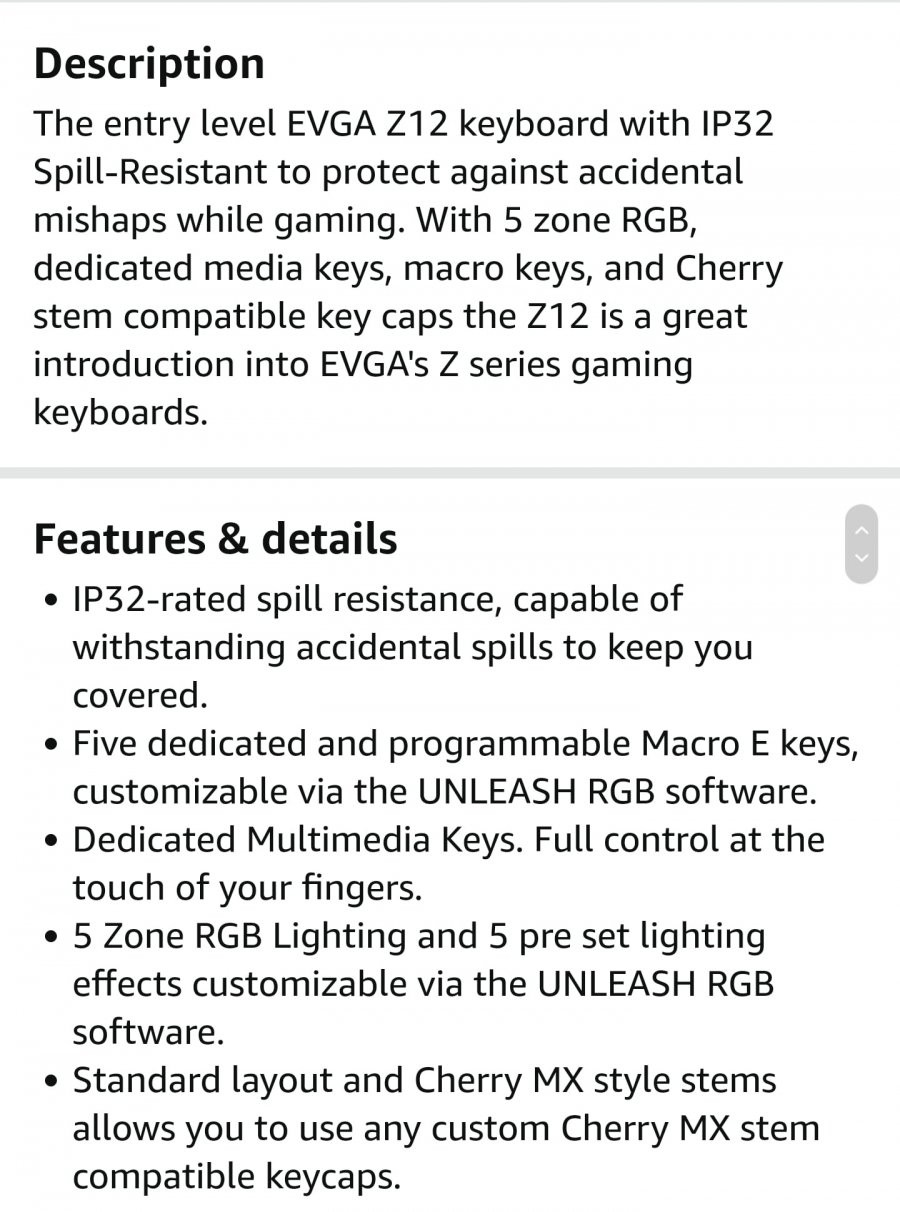Click the bullet dot before Dedicated Multimedia
This screenshot has height=1212, width=900.
tap(51, 842)
